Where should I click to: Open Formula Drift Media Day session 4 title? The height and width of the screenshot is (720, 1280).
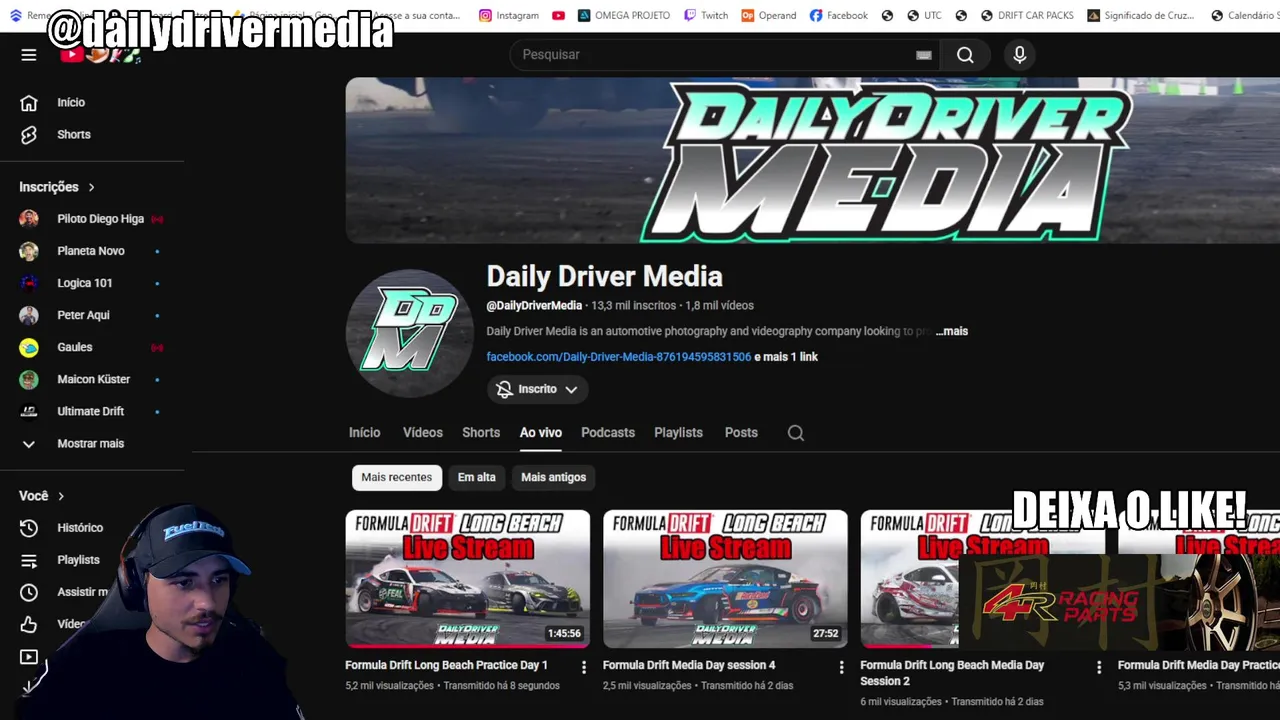click(x=689, y=665)
